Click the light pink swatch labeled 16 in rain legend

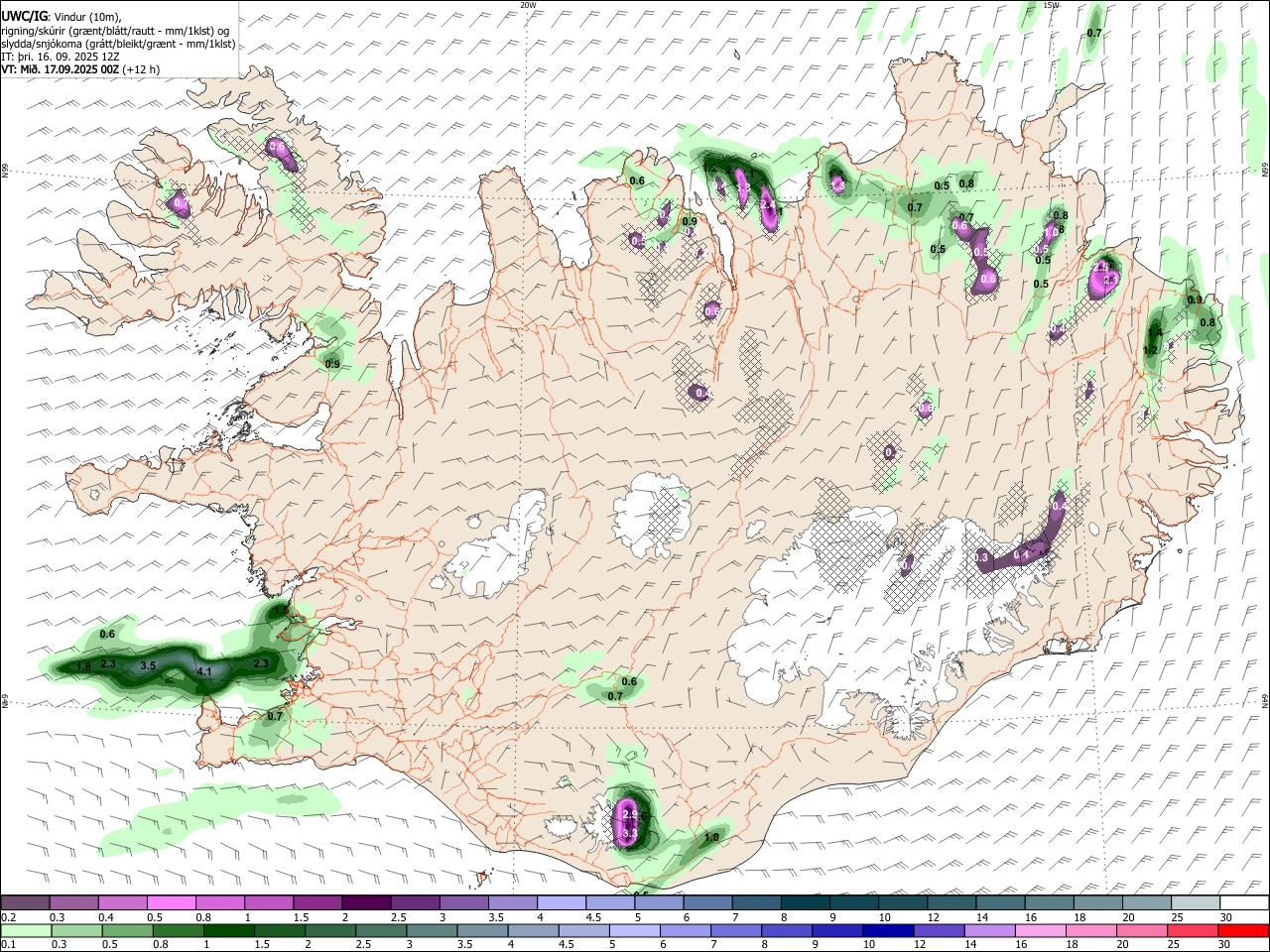click(x=1041, y=930)
